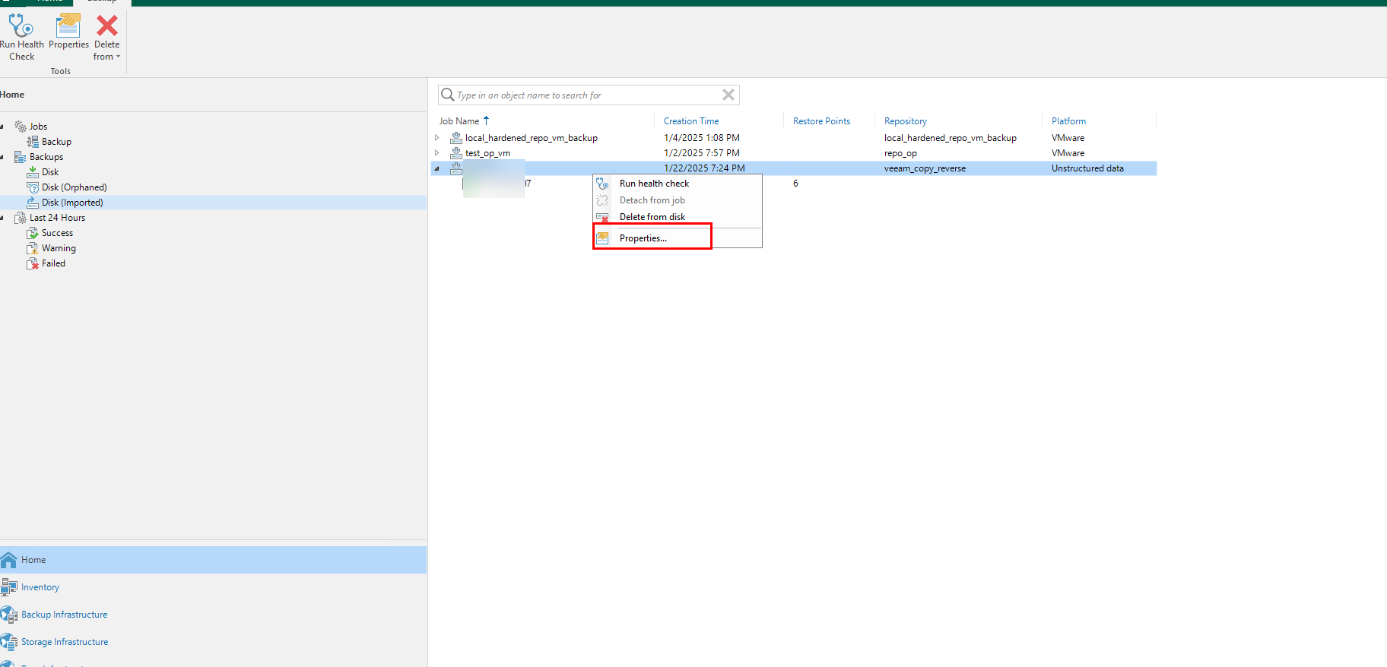Viewport: 1387px width, 667px height.
Task: Click the 1/2/2025 7:57 PM creation time
Action: tap(701, 153)
